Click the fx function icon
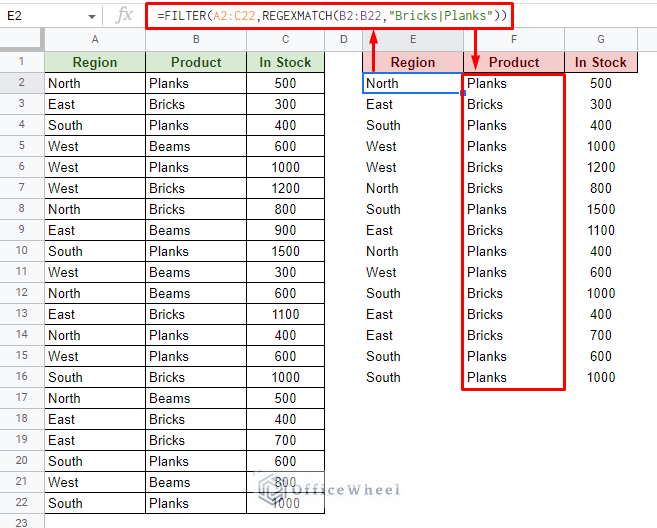This screenshot has width=657, height=528. point(124,16)
